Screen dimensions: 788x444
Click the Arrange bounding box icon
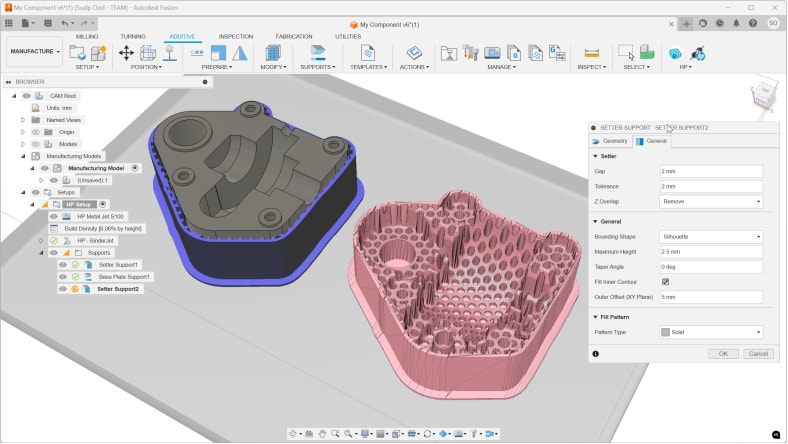tap(148, 53)
